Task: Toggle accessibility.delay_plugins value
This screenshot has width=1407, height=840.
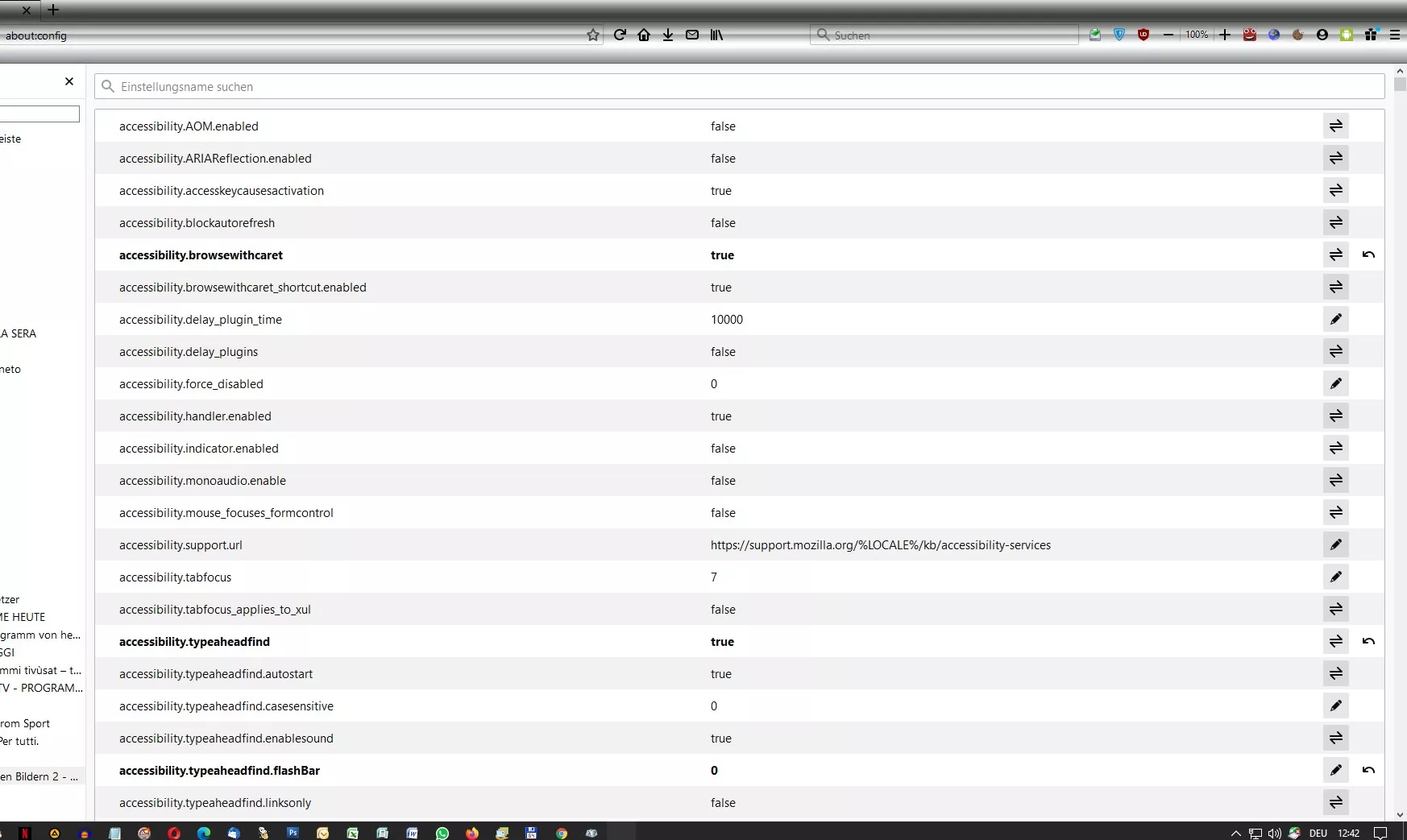Action: (1336, 351)
